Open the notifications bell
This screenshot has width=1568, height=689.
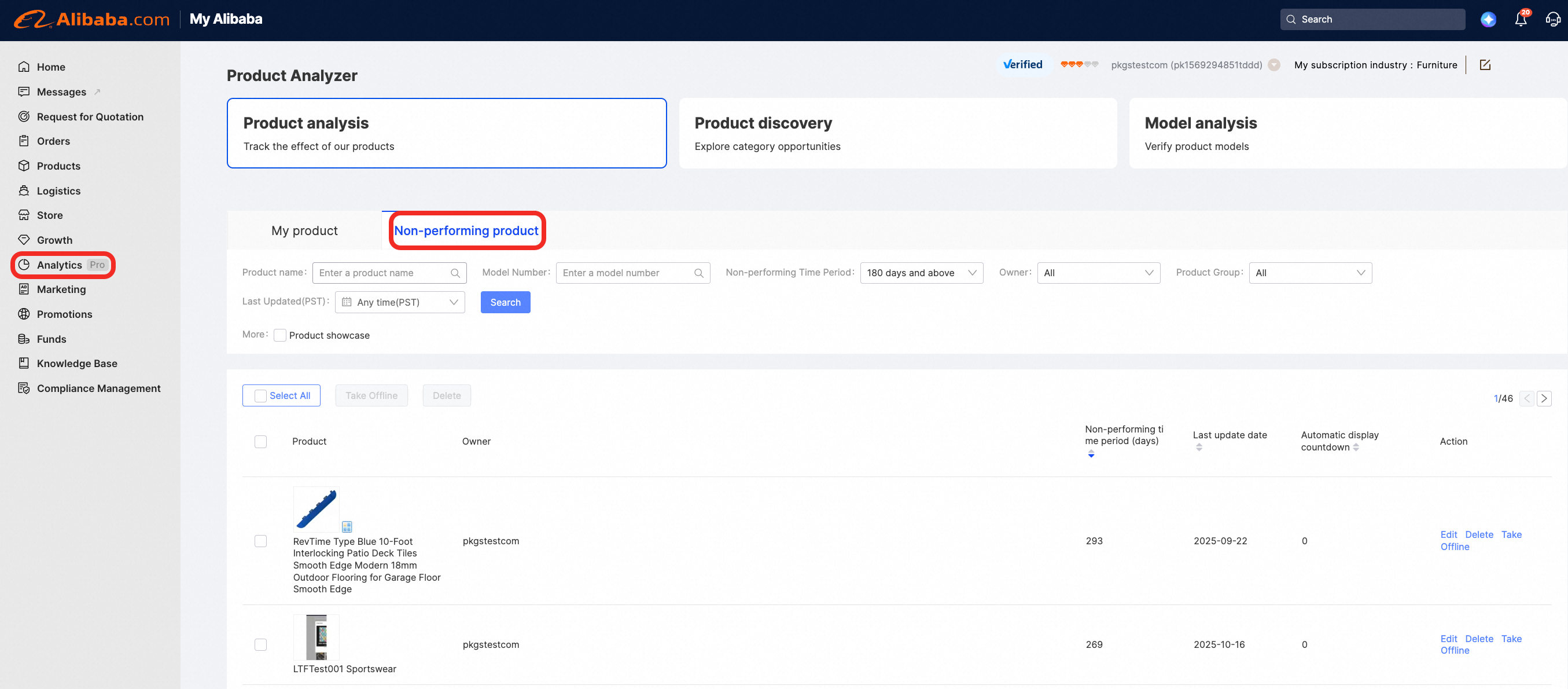(1521, 20)
